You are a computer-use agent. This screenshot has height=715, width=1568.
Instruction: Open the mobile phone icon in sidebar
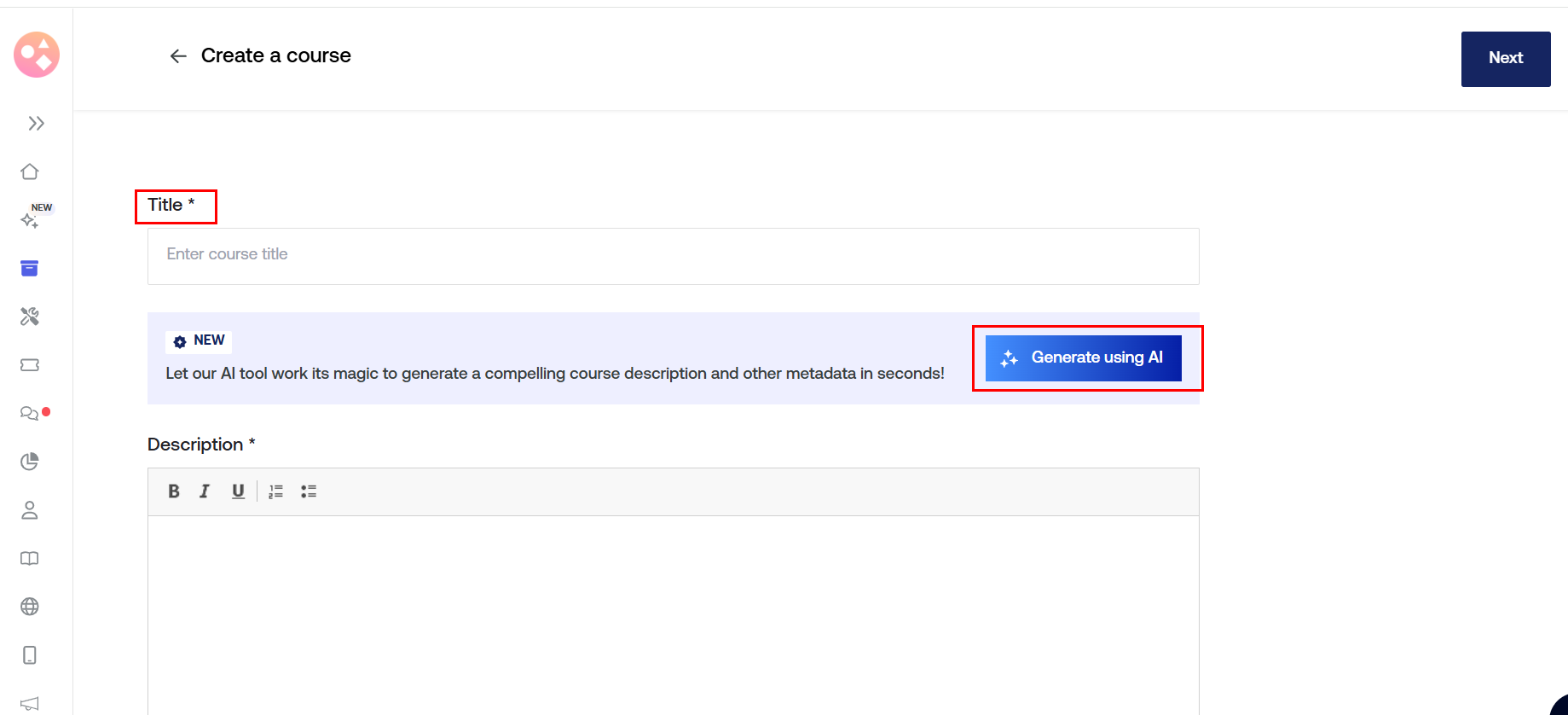pyautogui.click(x=30, y=655)
